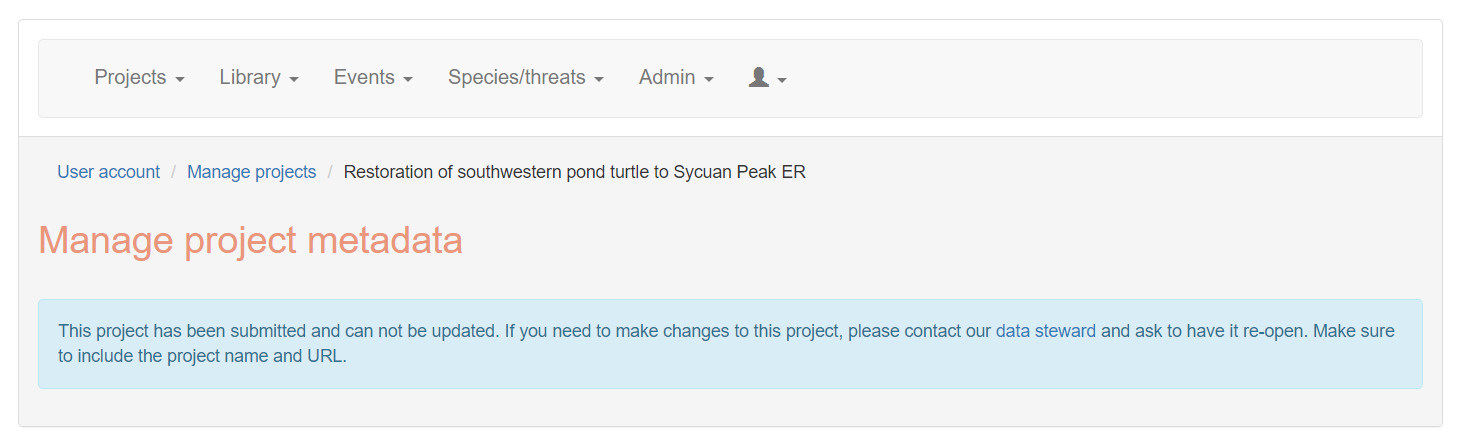Open the Events dropdown menu
The height and width of the screenshot is (445, 1458).
(373, 77)
